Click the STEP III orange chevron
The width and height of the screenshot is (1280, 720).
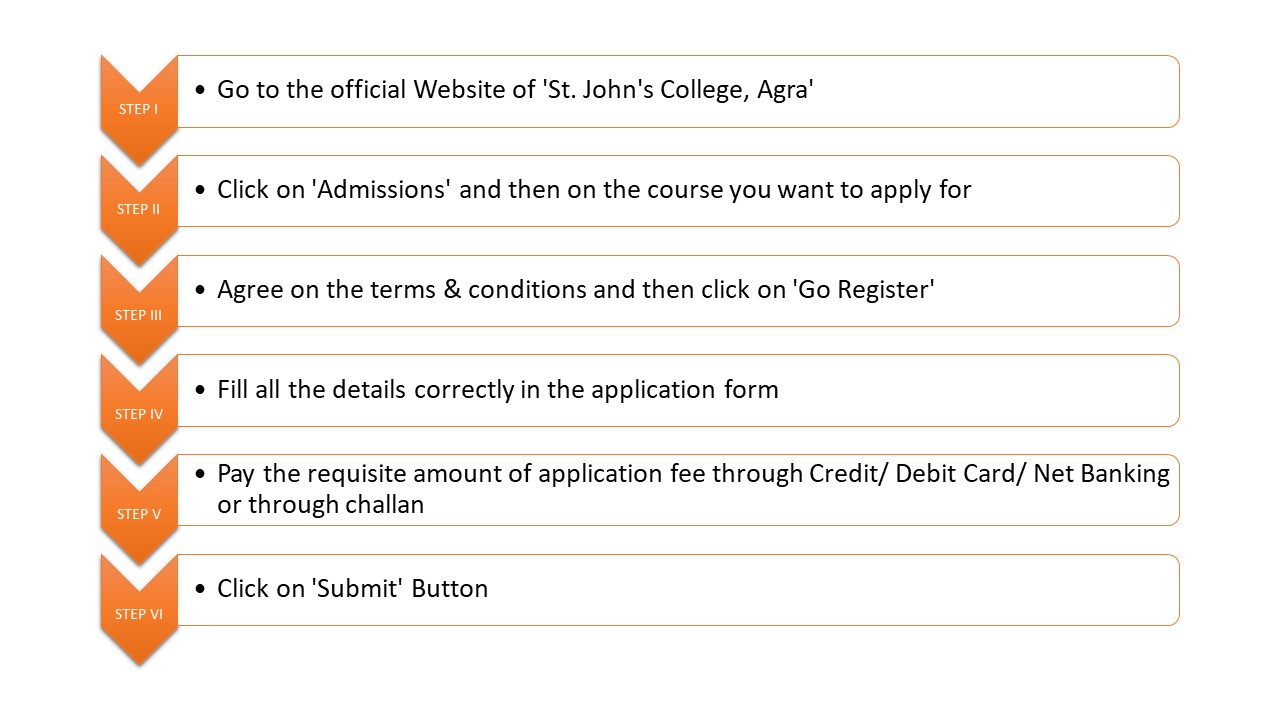click(139, 314)
